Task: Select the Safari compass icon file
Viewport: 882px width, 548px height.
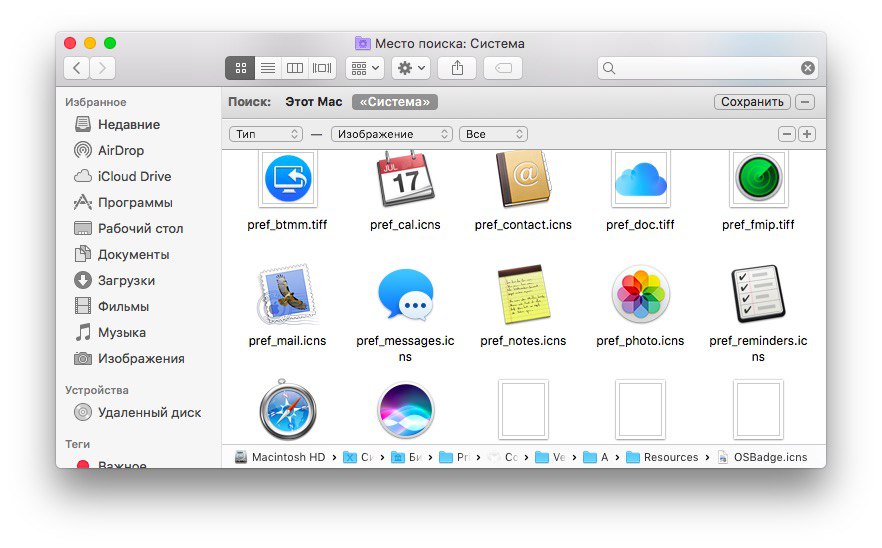Action: pos(287,410)
